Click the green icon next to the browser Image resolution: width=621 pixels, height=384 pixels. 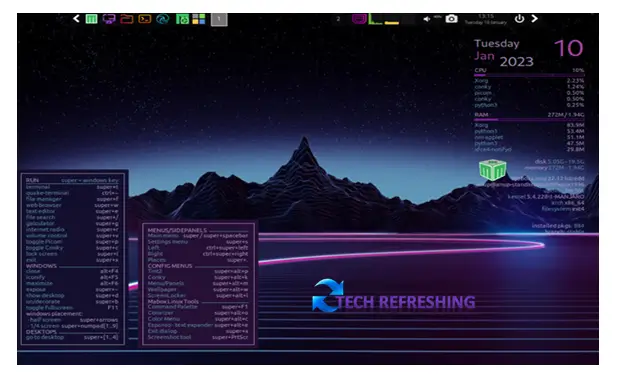182,19
